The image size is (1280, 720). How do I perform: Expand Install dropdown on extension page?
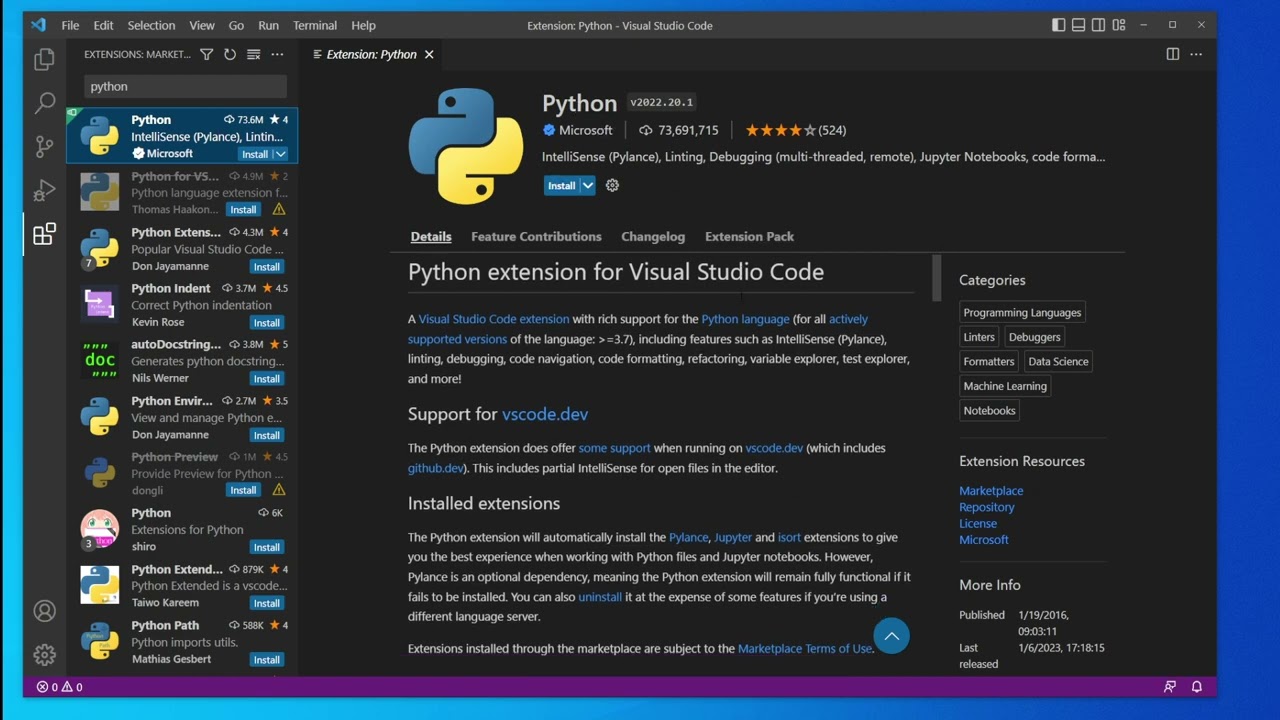pos(588,185)
